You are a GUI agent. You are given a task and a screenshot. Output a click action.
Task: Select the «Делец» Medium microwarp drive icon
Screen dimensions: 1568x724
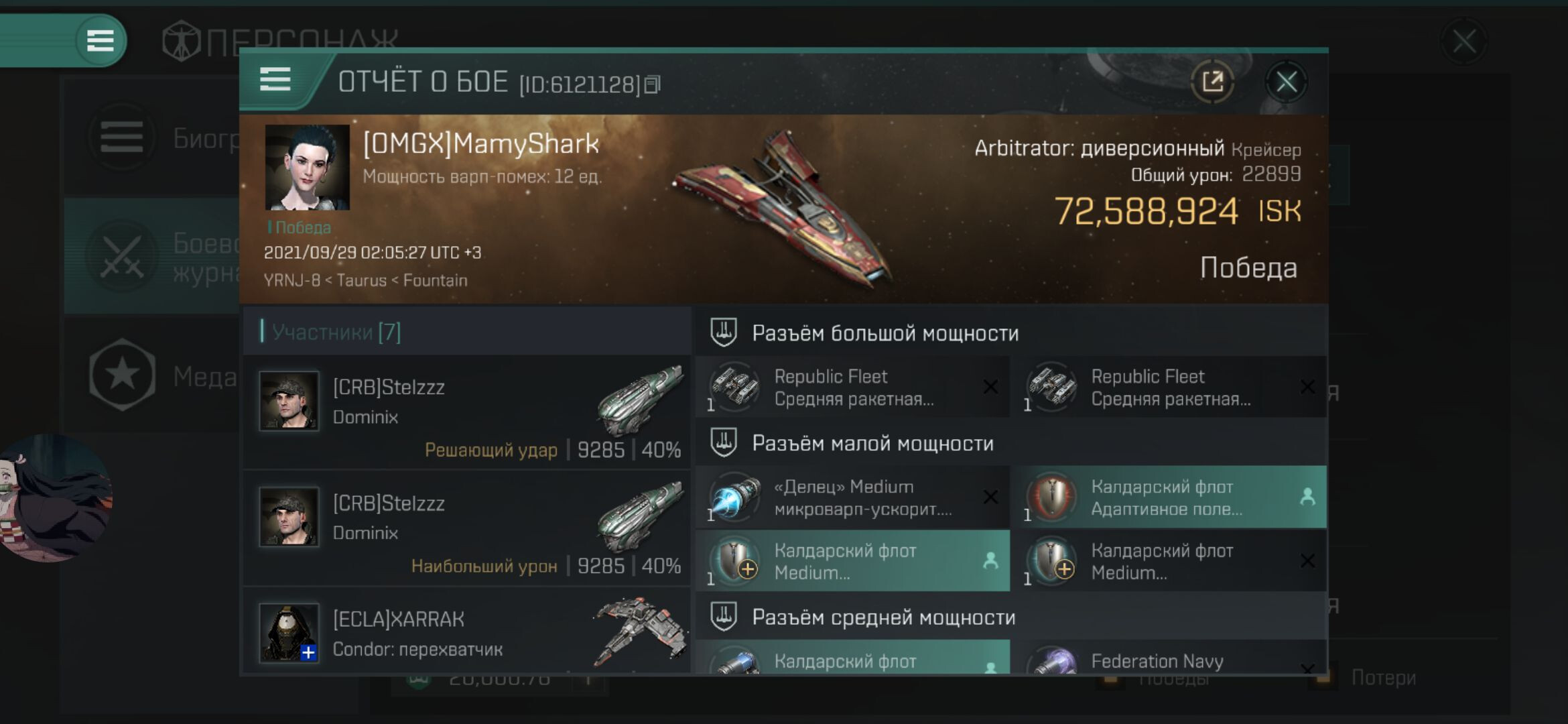click(x=735, y=497)
